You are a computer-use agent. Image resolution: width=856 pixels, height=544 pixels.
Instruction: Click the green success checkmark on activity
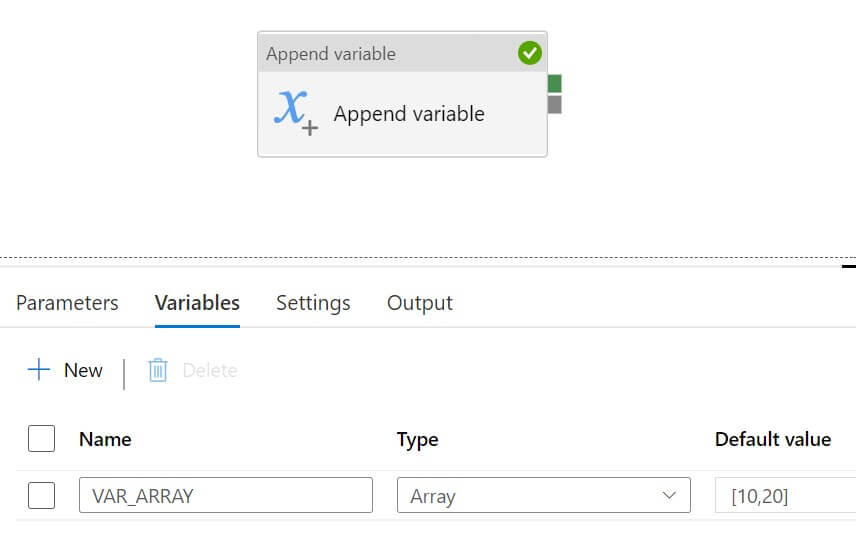pos(530,53)
